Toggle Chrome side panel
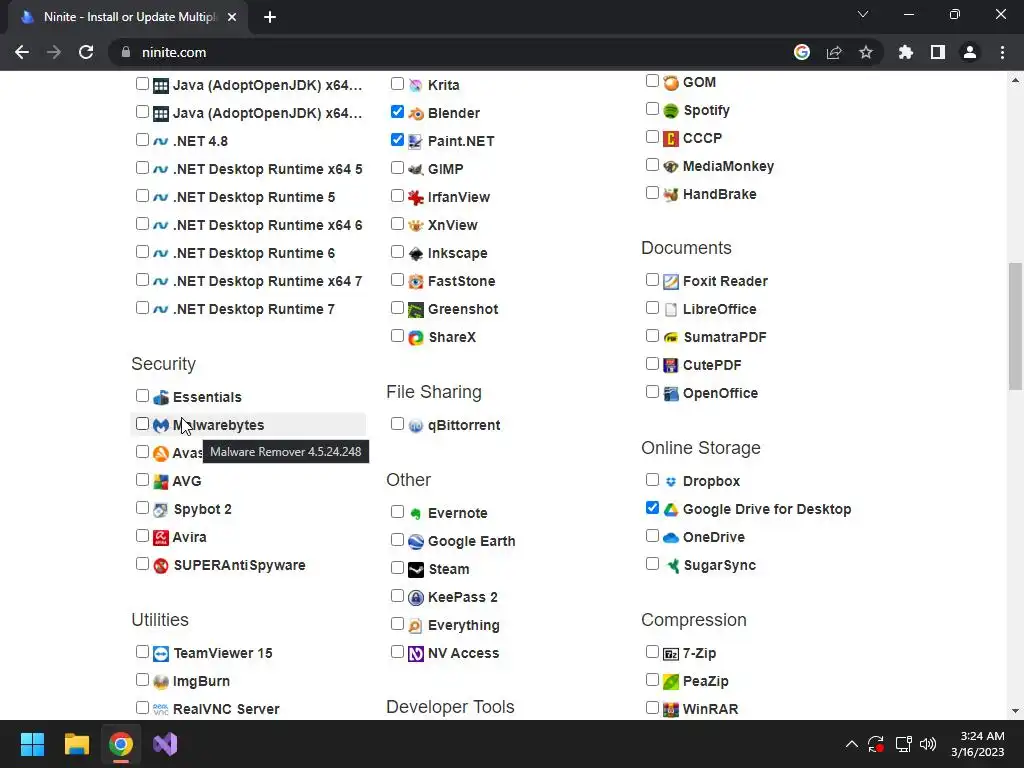1024x768 pixels. pyautogui.click(x=938, y=52)
